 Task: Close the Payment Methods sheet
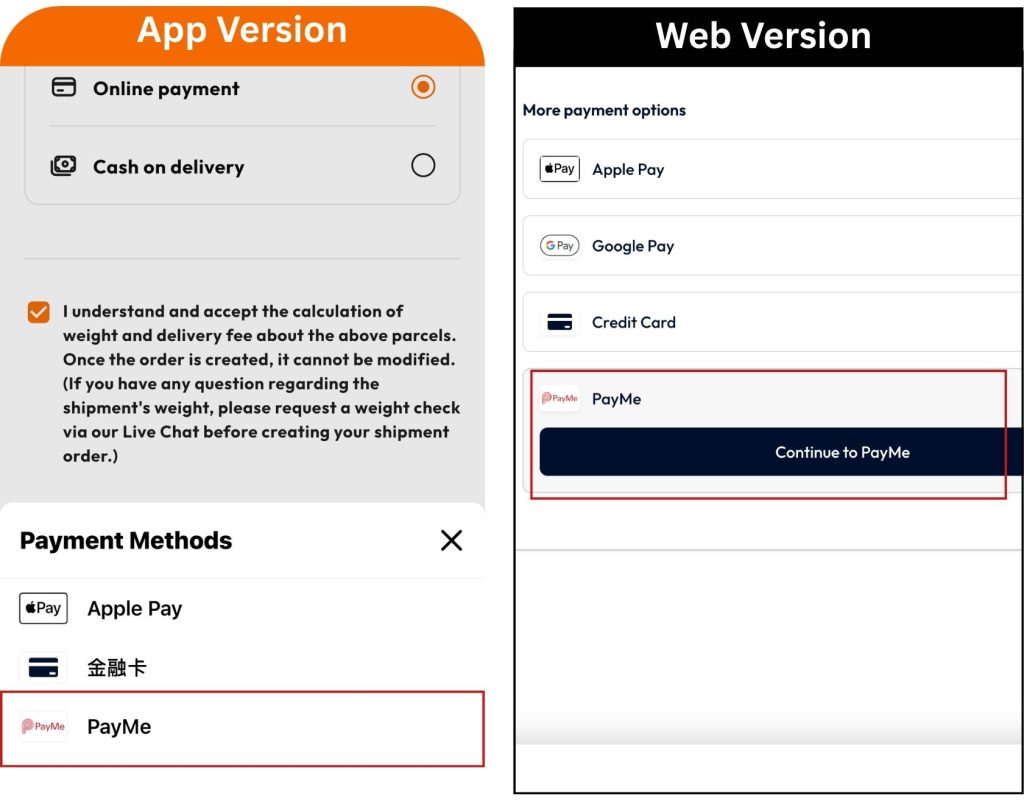click(x=451, y=540)
